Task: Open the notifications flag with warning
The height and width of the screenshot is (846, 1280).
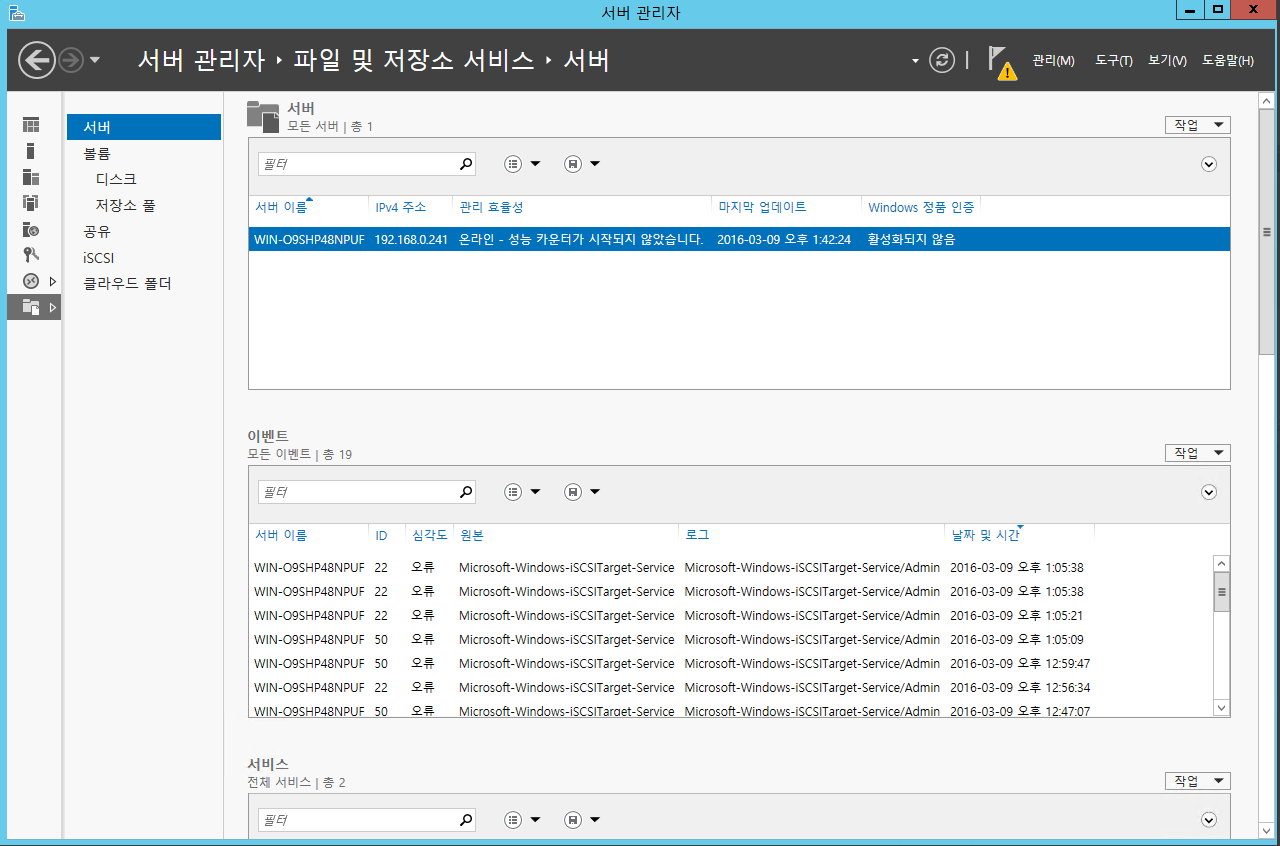Action: tap(1001, 62)
